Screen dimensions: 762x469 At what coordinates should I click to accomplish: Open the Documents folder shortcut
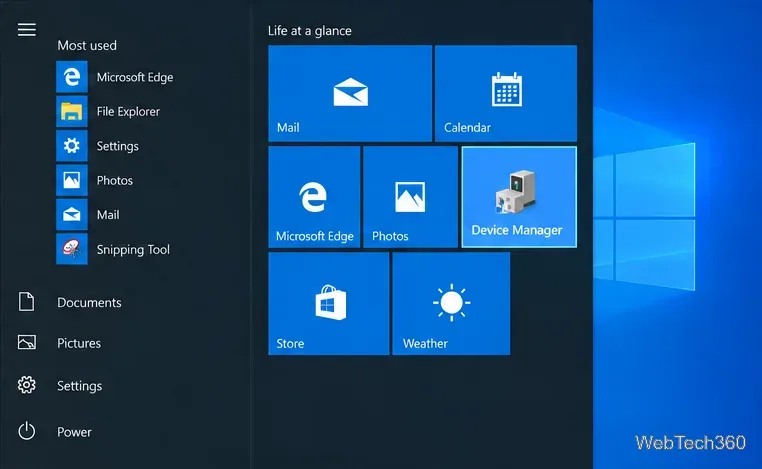[x=69, y=302]
